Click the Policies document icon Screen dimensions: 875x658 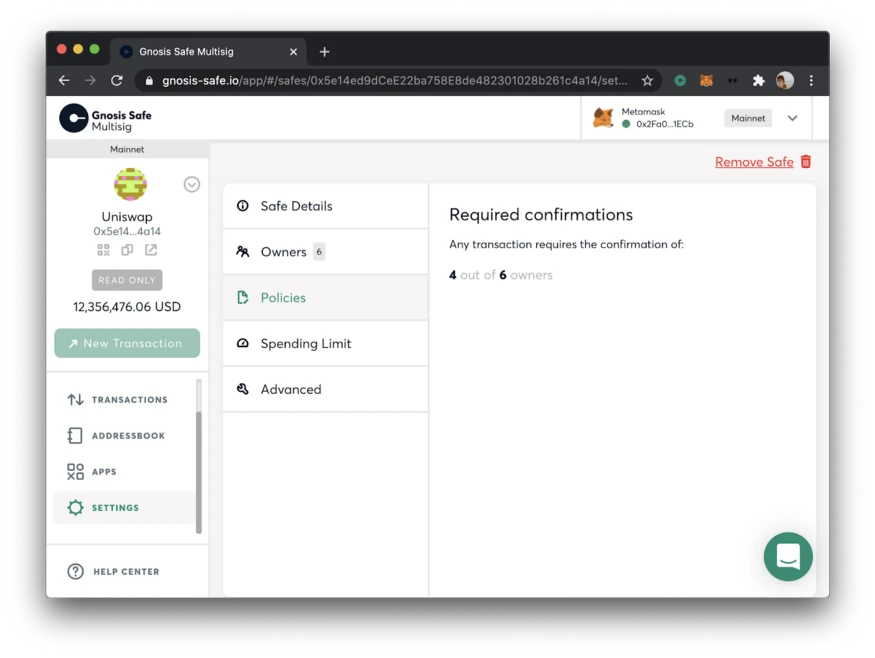click(x=243, y=297)
